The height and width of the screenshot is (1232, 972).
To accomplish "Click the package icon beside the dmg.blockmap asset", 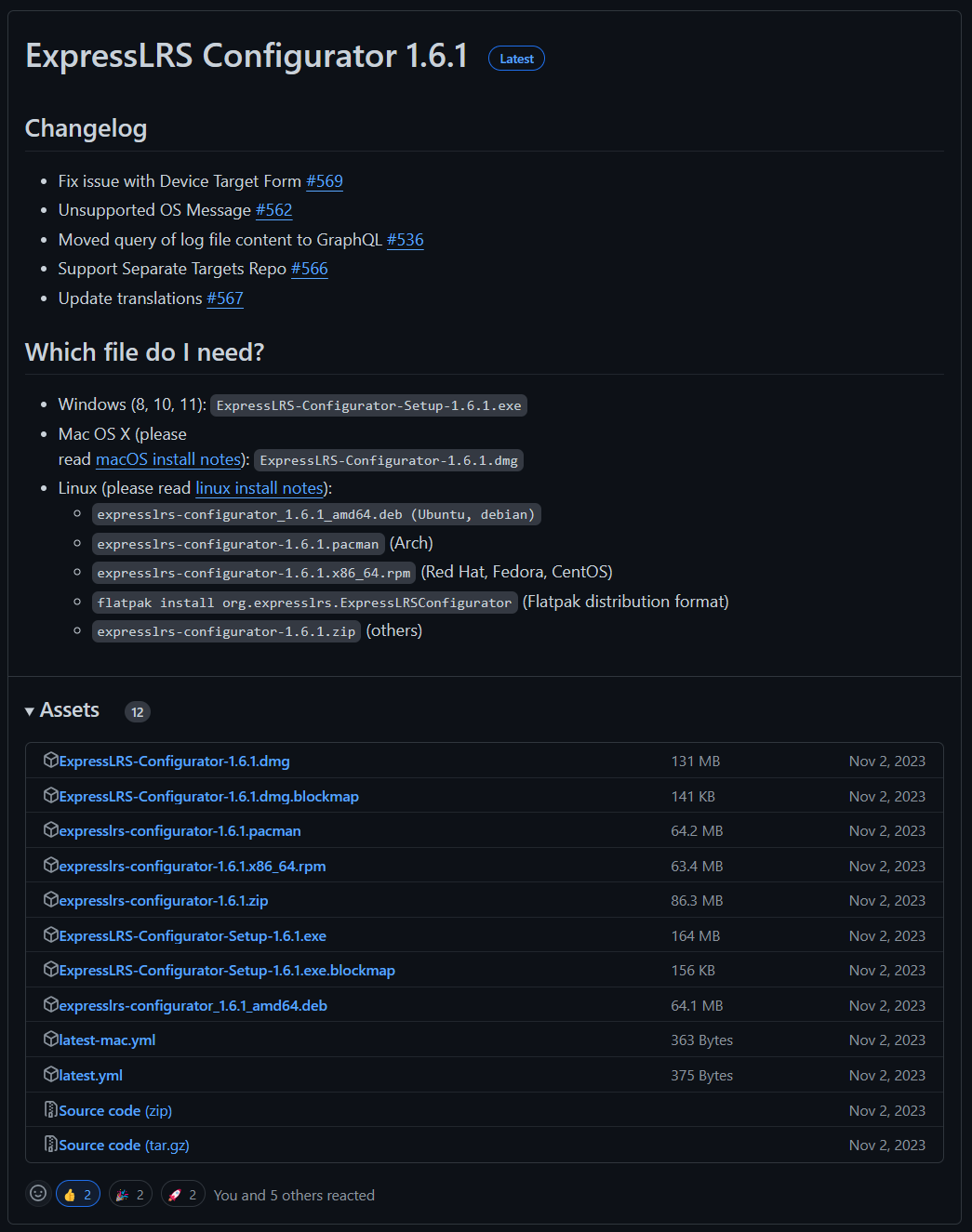I will pos(51,795).
